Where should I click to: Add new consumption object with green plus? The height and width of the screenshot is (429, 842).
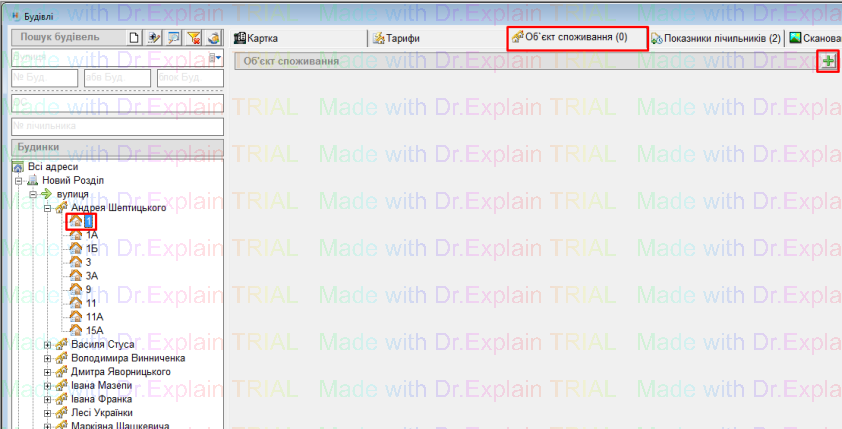tap(828, 62)
